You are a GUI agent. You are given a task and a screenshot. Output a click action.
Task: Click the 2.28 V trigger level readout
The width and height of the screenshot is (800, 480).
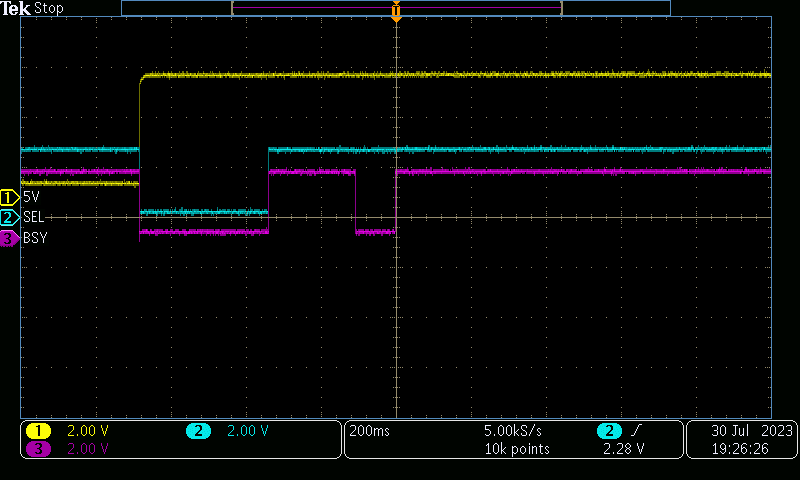click(x=623, y=449)
